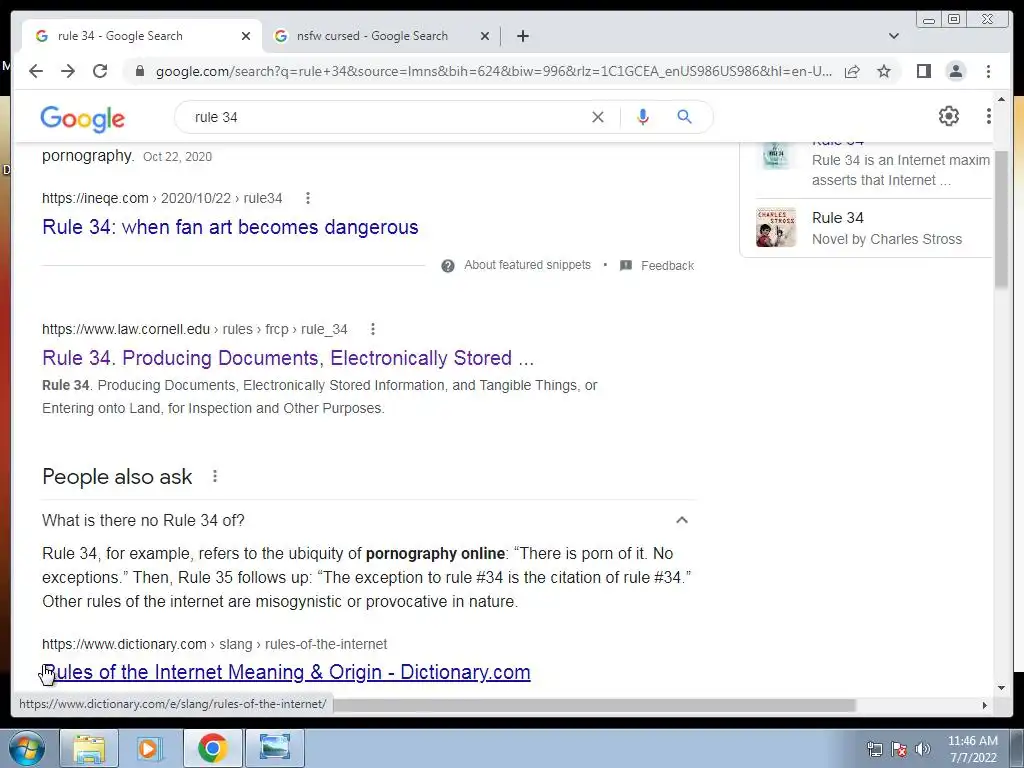
Task: Clear the search box with X
Action: (598, 117)
